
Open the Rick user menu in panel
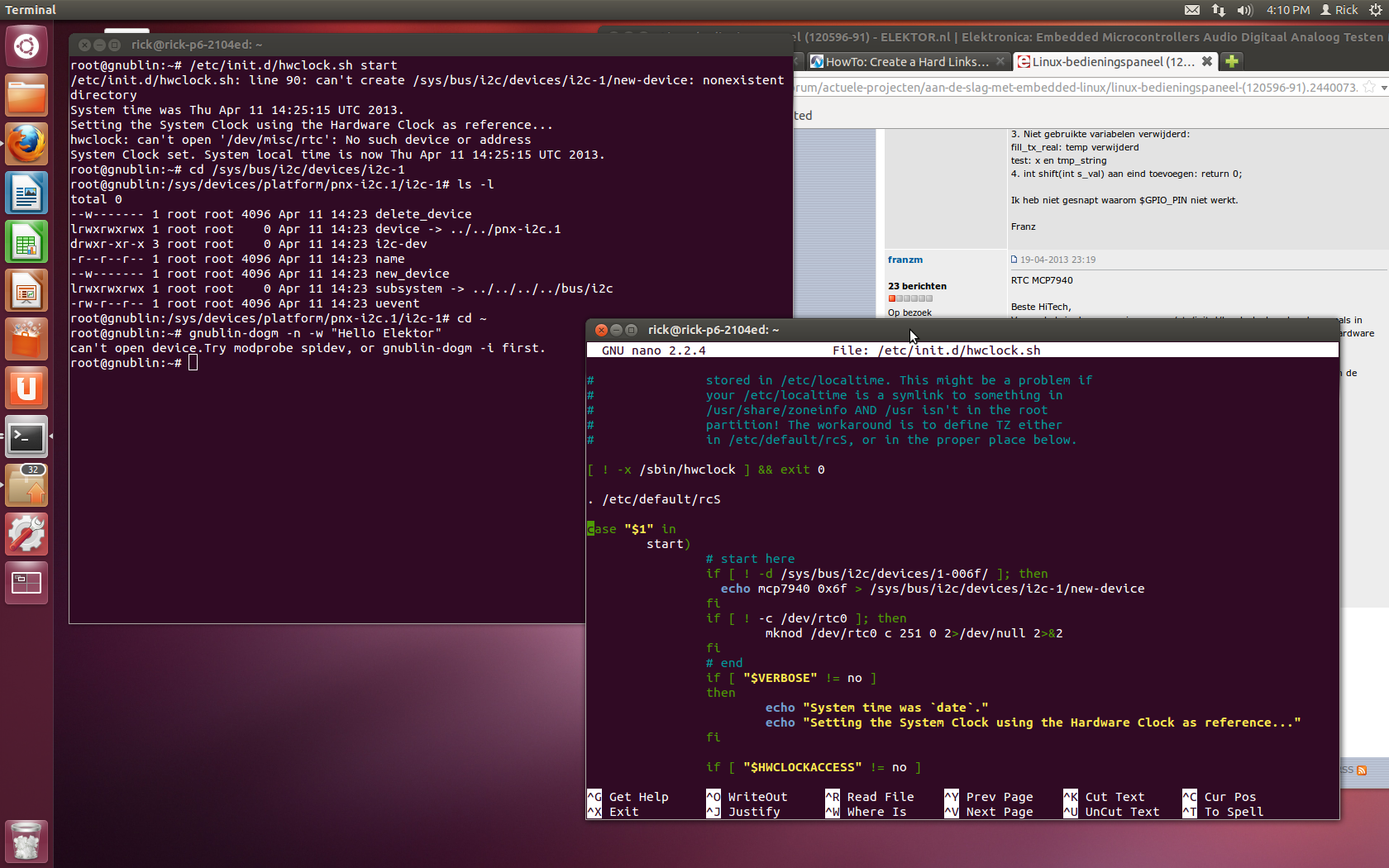1339,10
